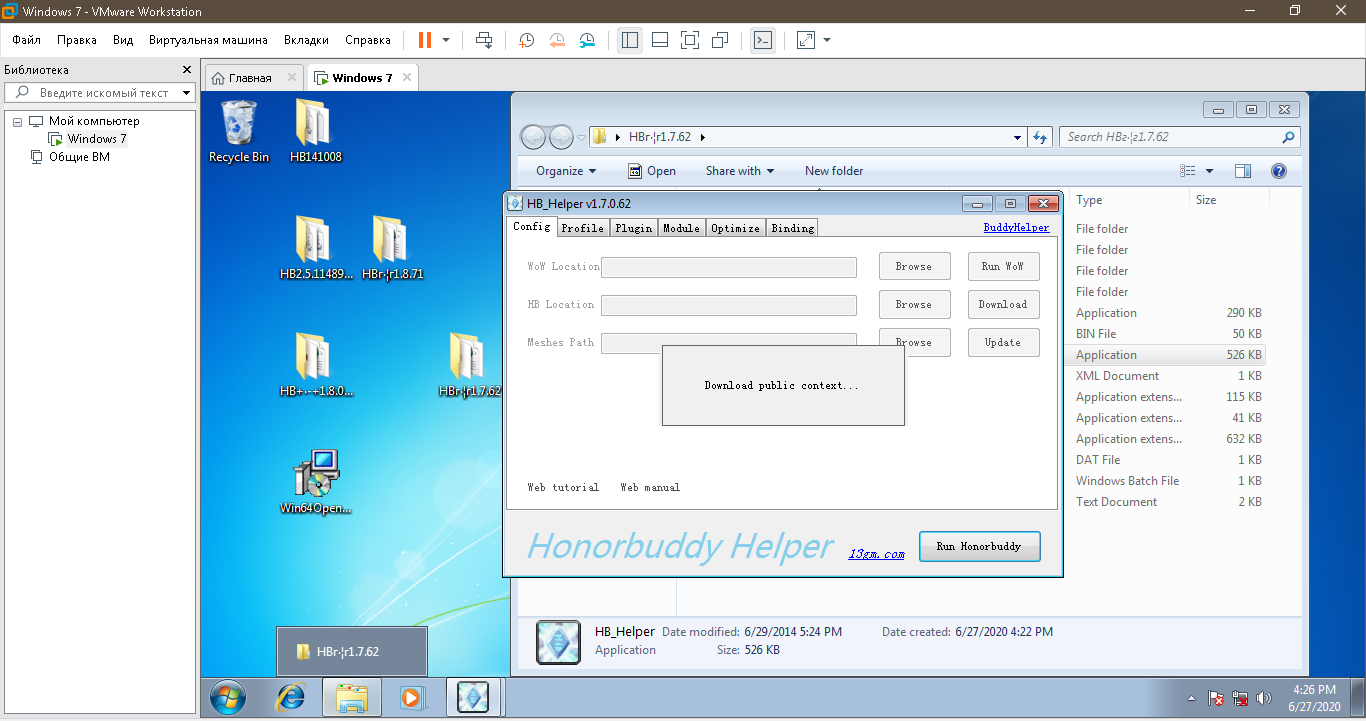The image size is (1366, 721).
Task: Select the HB+-+1.8.0 desktop folder
Action: (316, 365)
